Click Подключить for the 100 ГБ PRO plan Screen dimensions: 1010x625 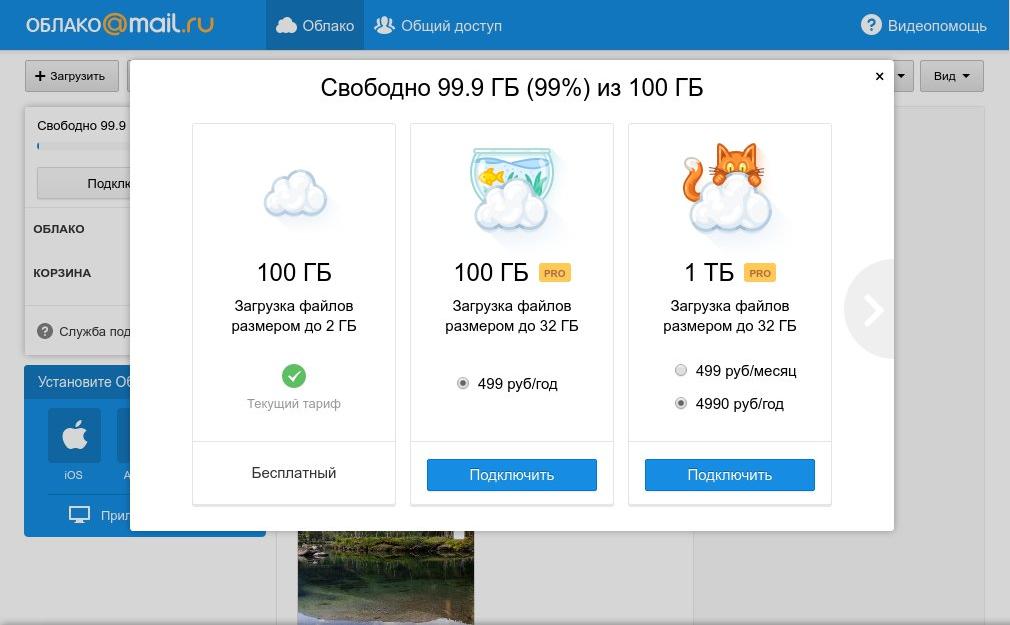511,475
